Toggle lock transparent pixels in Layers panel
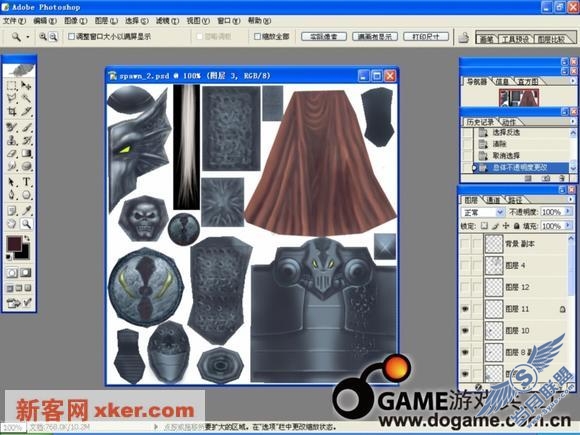 (484, 226)
